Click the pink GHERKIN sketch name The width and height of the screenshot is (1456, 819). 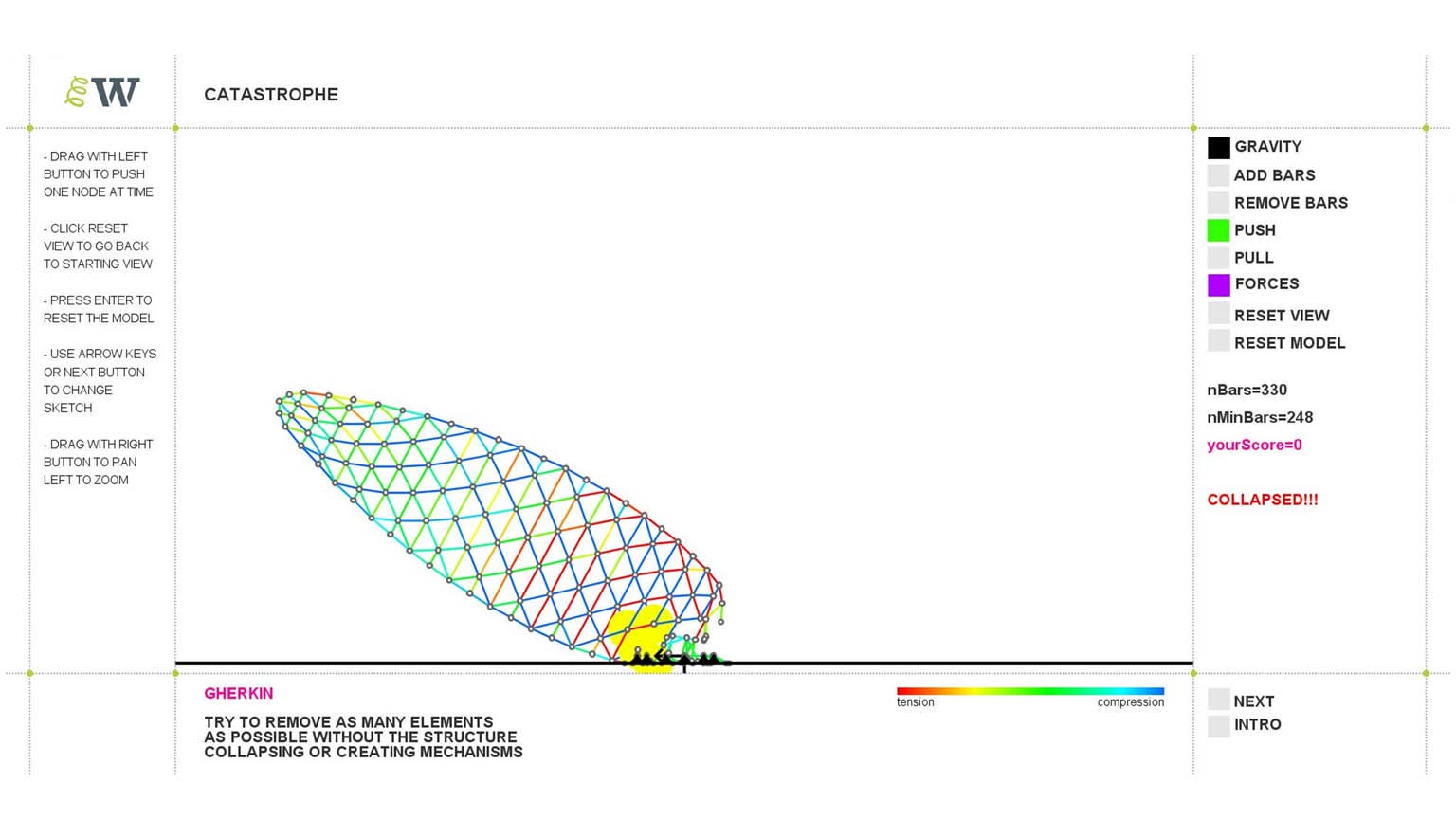click(238, 694)
